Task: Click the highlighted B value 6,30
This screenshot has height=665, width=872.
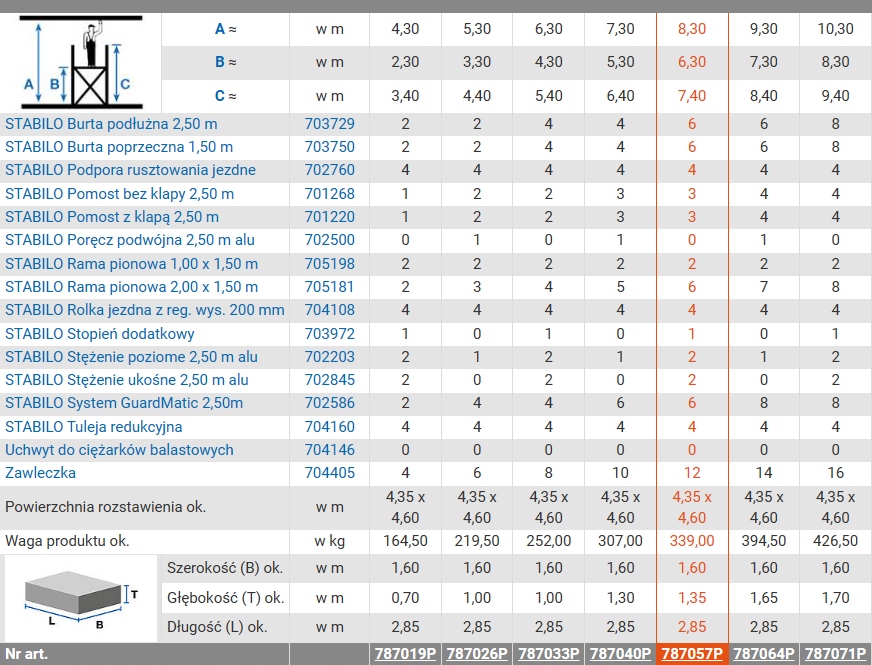Action: point(692,62)
